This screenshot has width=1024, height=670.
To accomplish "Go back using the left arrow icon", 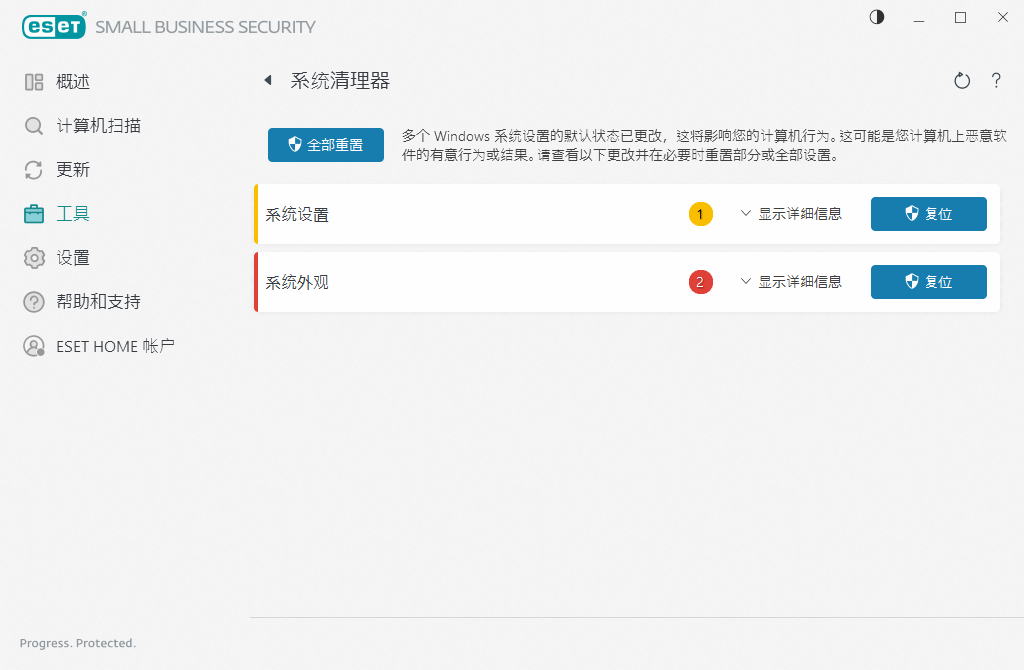I will click(x=268, y=80).
